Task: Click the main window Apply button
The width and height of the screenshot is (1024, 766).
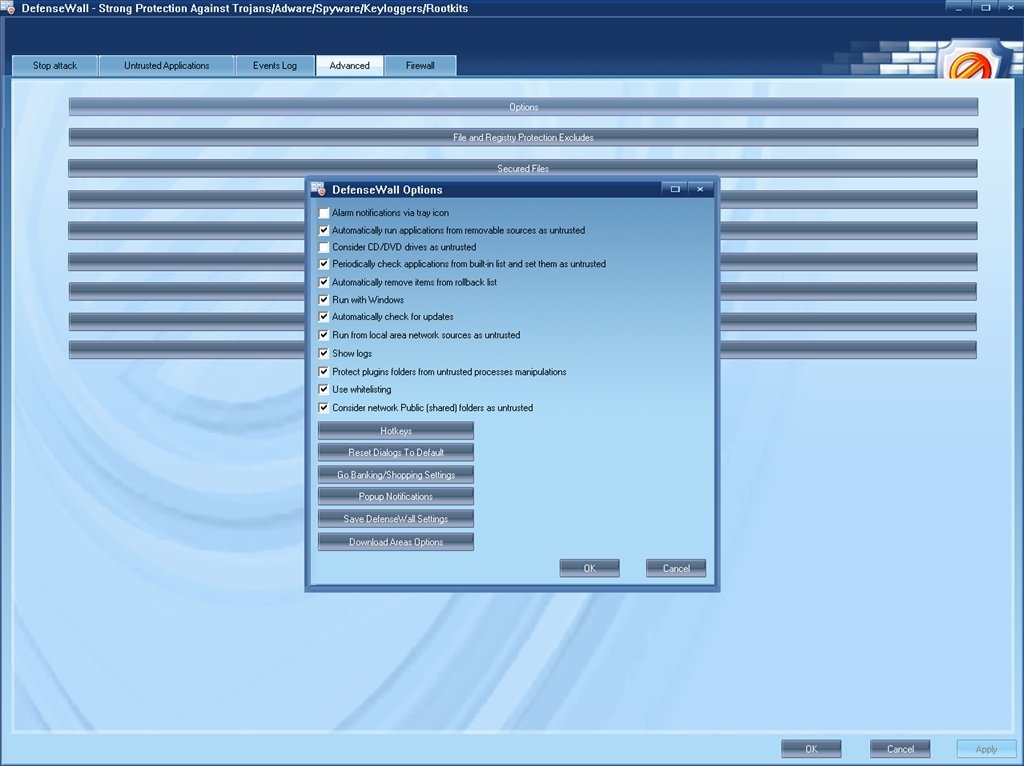Action: [986, 749]
